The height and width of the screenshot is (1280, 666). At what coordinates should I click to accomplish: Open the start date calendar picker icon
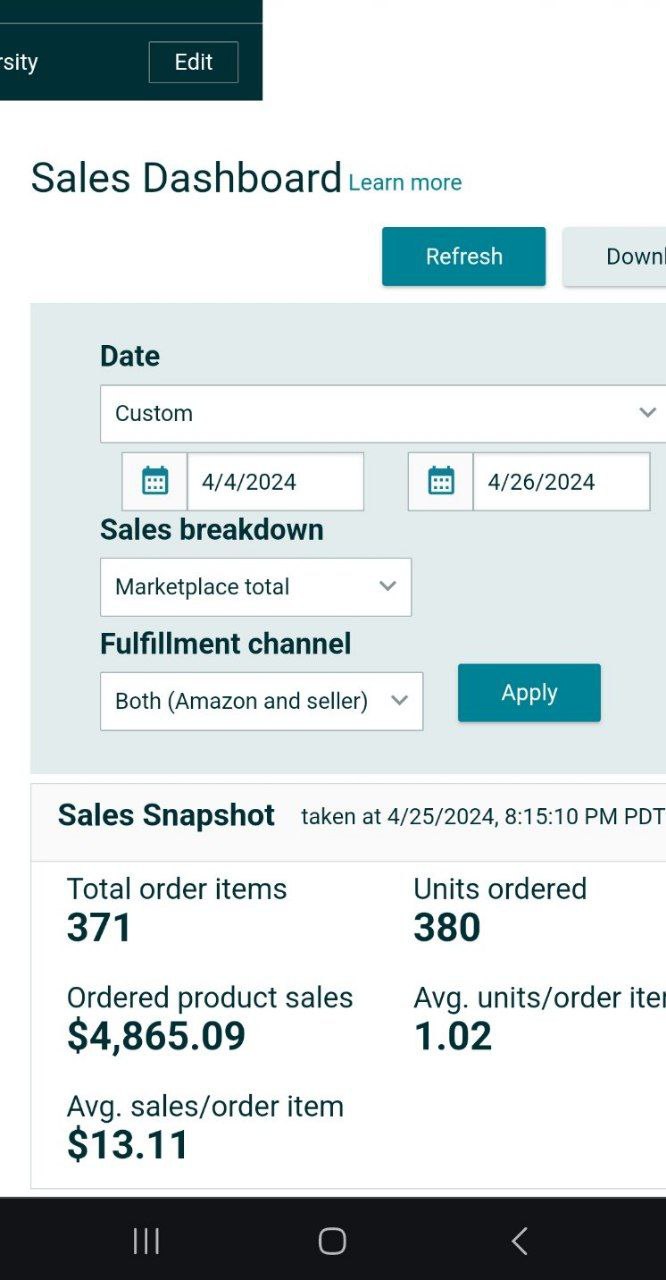[155, 482]
